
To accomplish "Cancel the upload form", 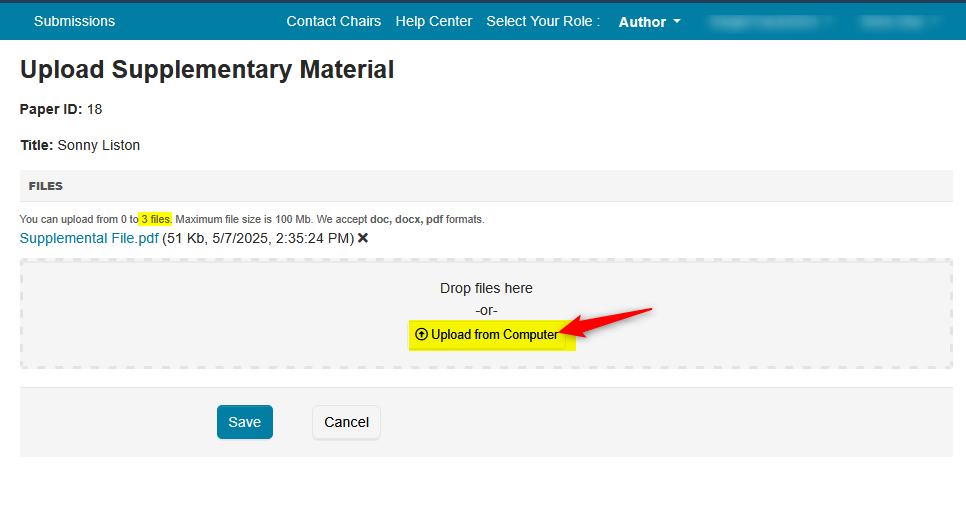I will click(x=347, y=422).
